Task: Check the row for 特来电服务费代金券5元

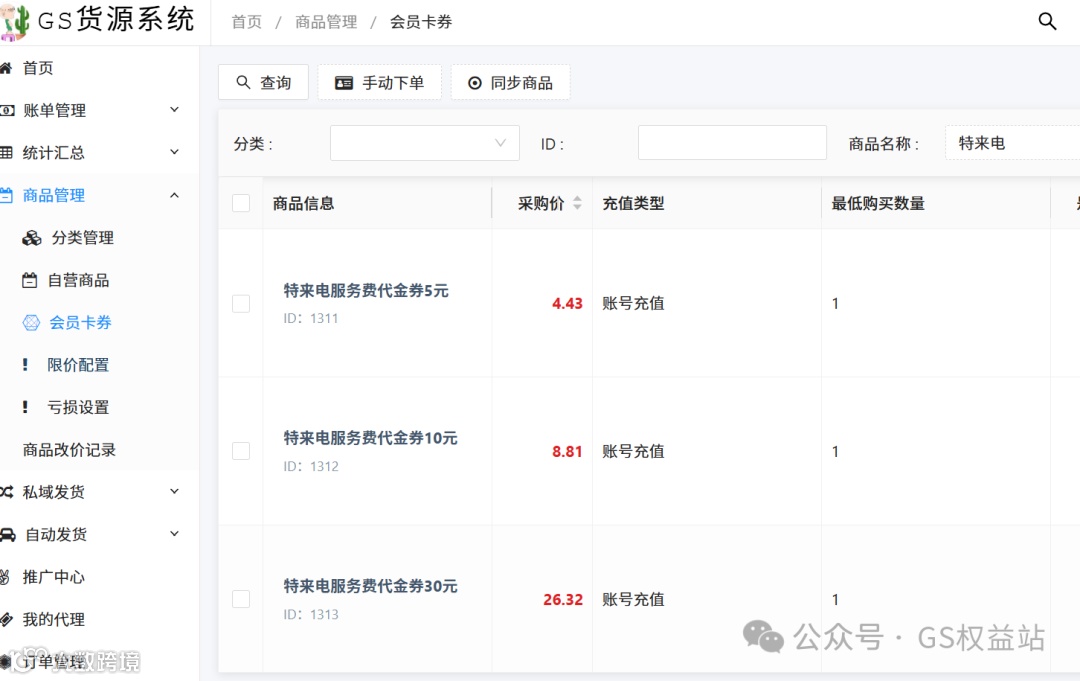Action: click(x=241, y=304)
